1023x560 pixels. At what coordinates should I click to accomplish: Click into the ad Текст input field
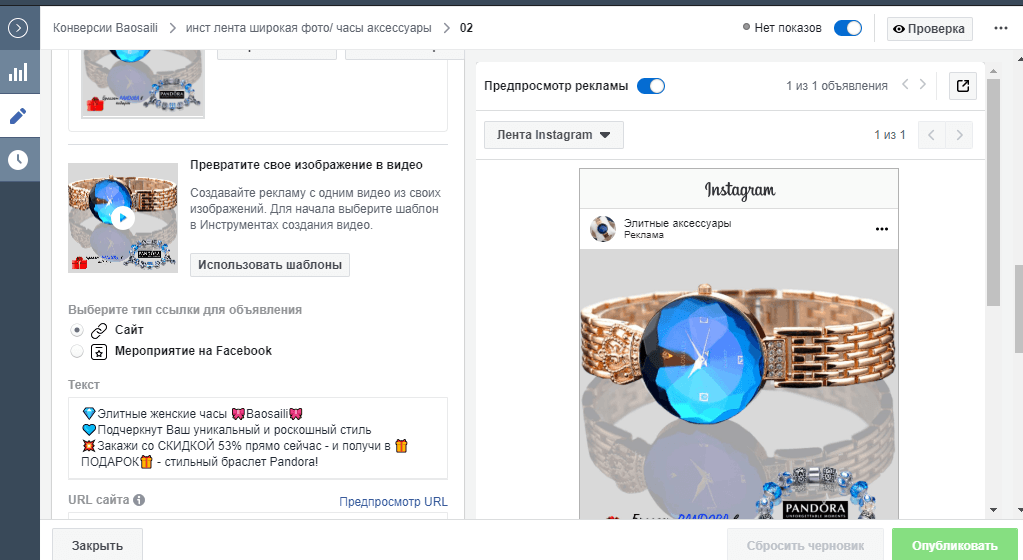(x=258, y=438)
